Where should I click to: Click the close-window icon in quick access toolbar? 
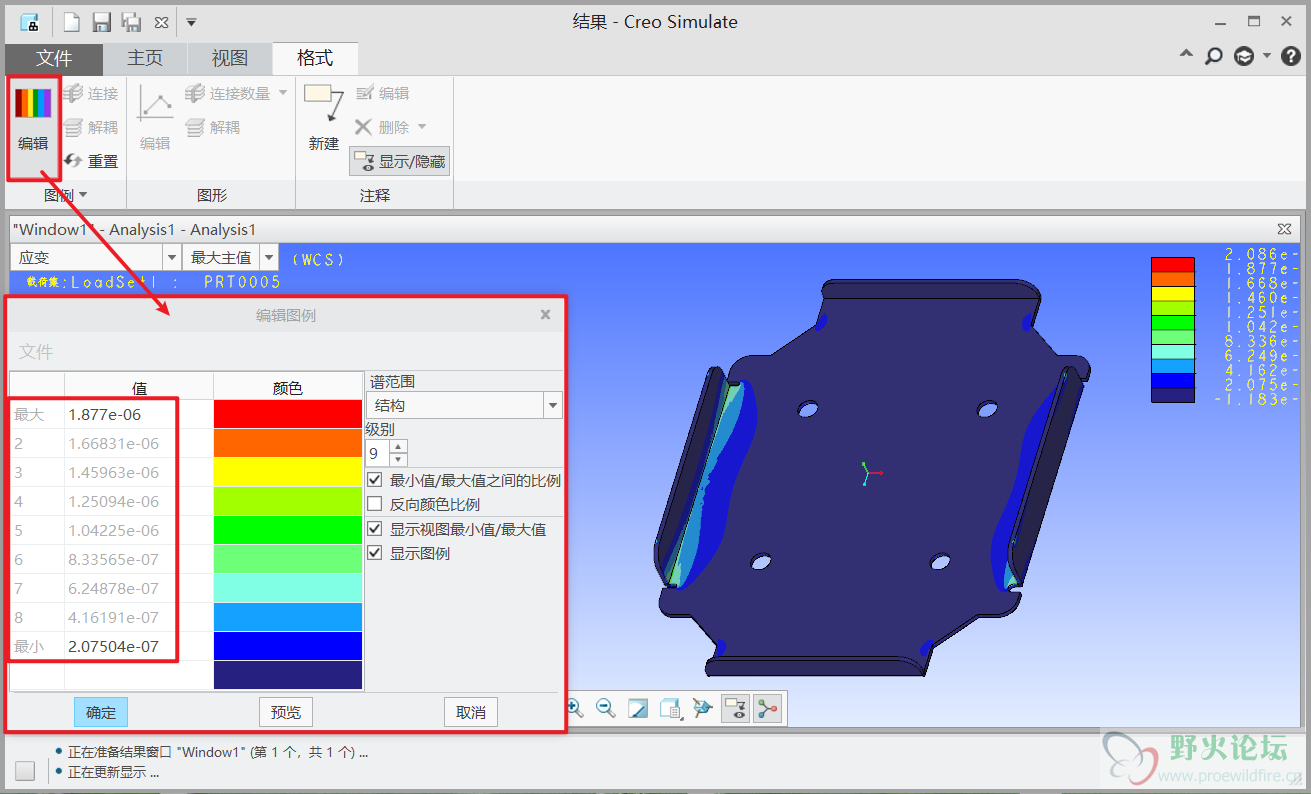[161, 22]
